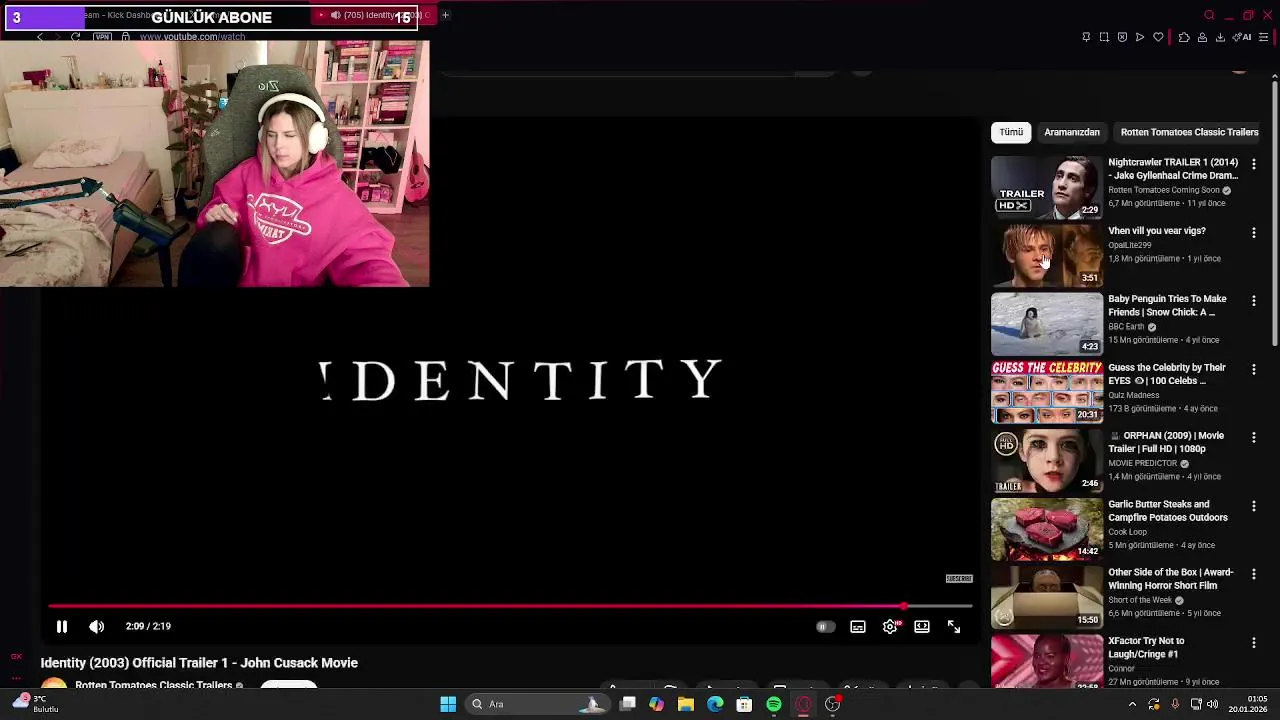Open Garlic Butter Steaks and Campfire Potatoes video
1280x720 pixels.
pos(1167,511)
